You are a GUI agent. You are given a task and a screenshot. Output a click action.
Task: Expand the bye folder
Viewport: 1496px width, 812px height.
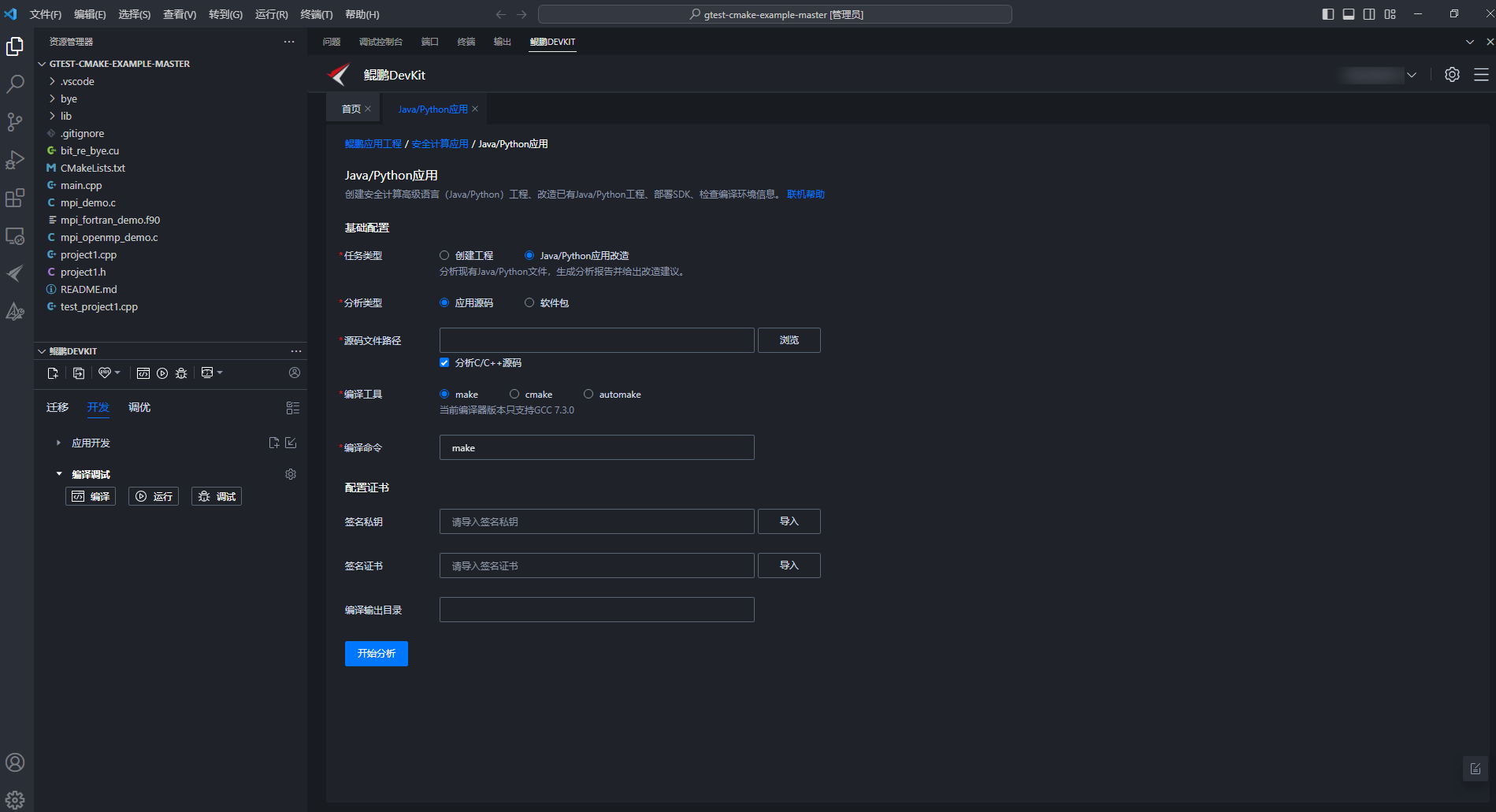pos(52,98)
